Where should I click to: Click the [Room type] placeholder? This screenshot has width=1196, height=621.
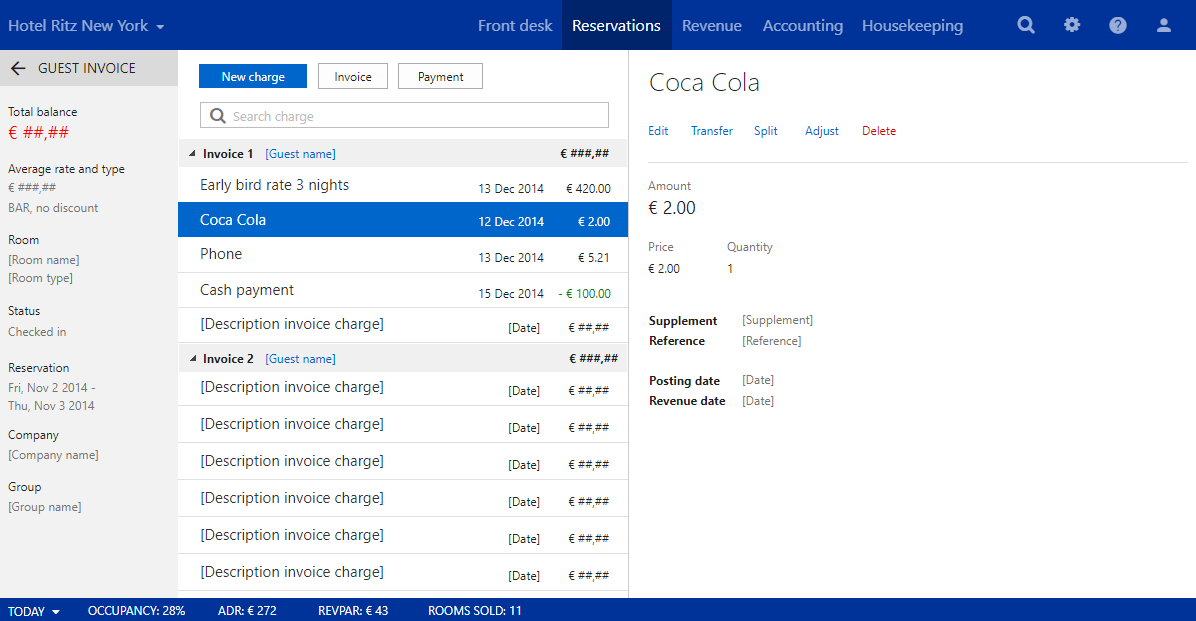pyautogui.click(x=40, y=278)
